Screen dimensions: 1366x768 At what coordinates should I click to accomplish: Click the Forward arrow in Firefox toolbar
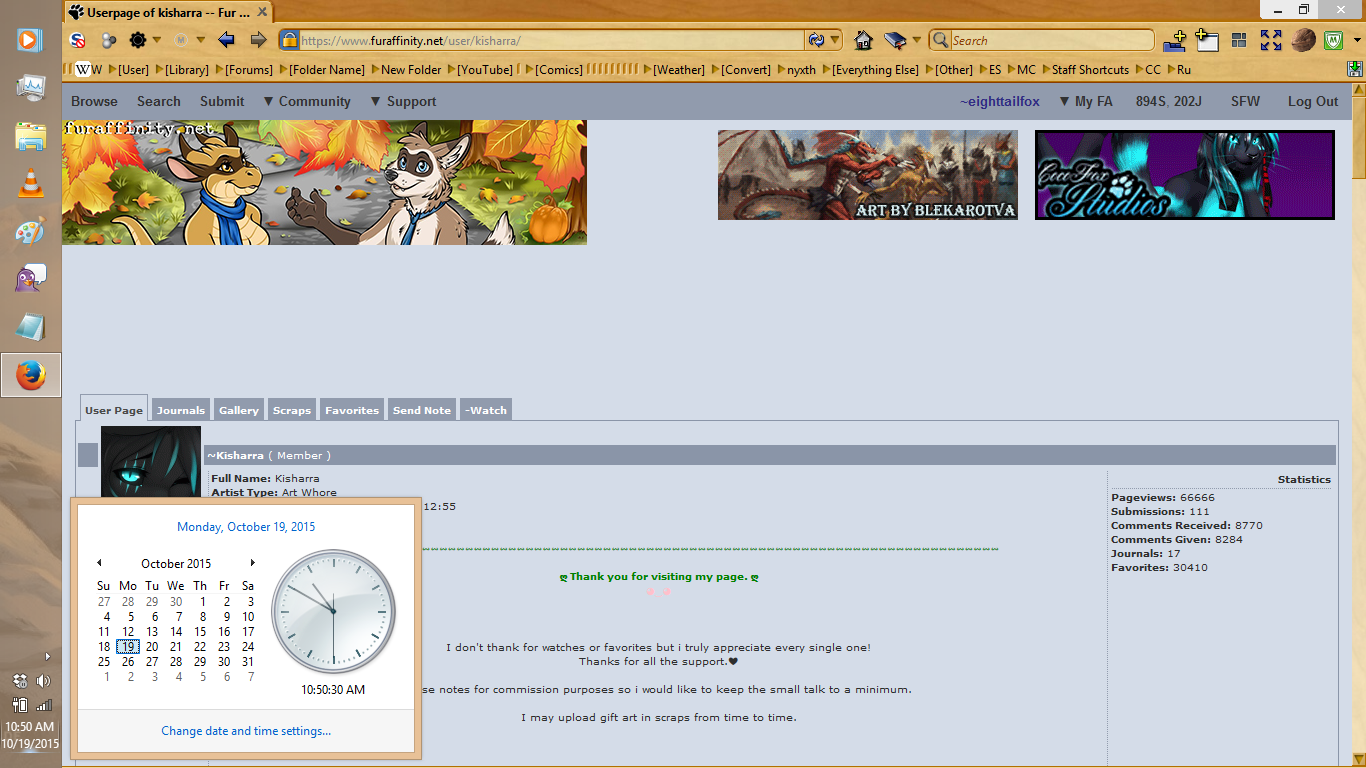259,40
